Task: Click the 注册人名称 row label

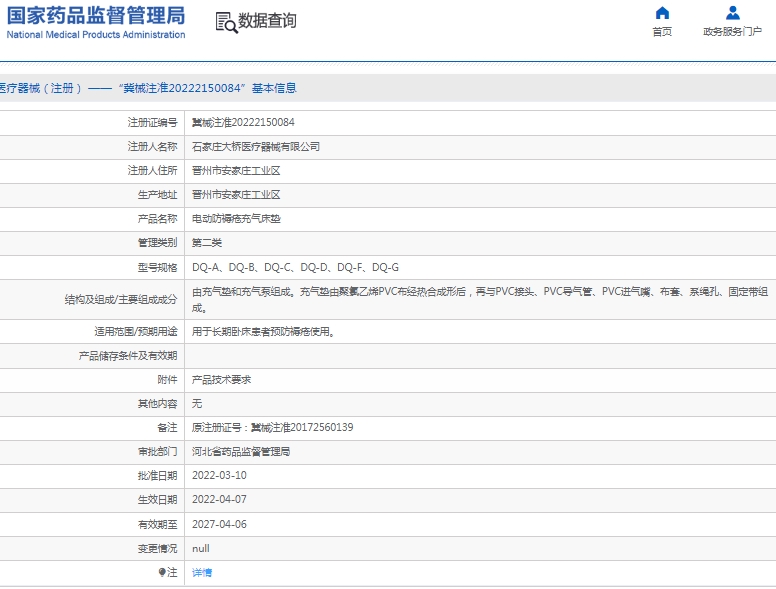Action: click(x=152, y=147)
